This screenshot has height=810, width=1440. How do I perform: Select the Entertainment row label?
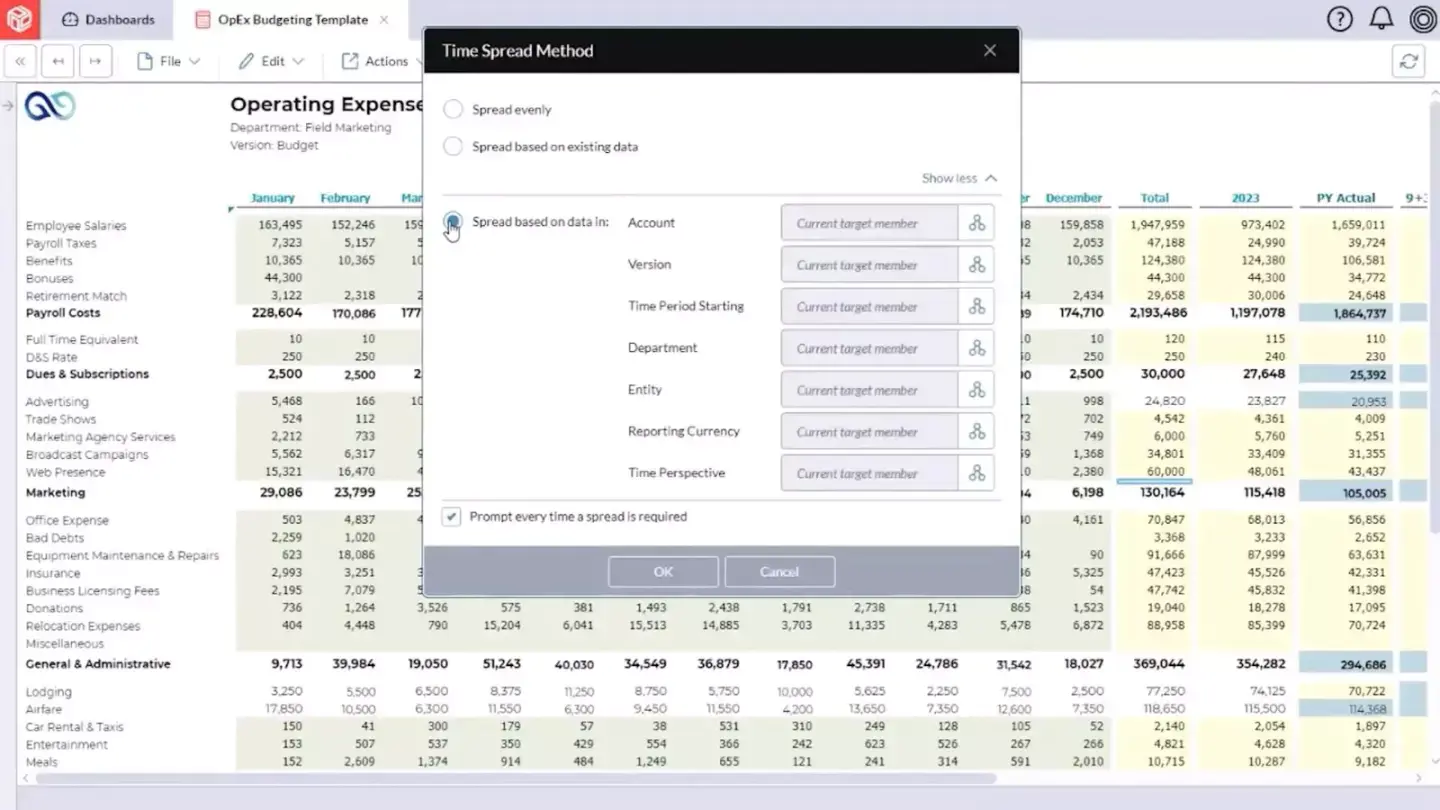[x=66, y=745]
